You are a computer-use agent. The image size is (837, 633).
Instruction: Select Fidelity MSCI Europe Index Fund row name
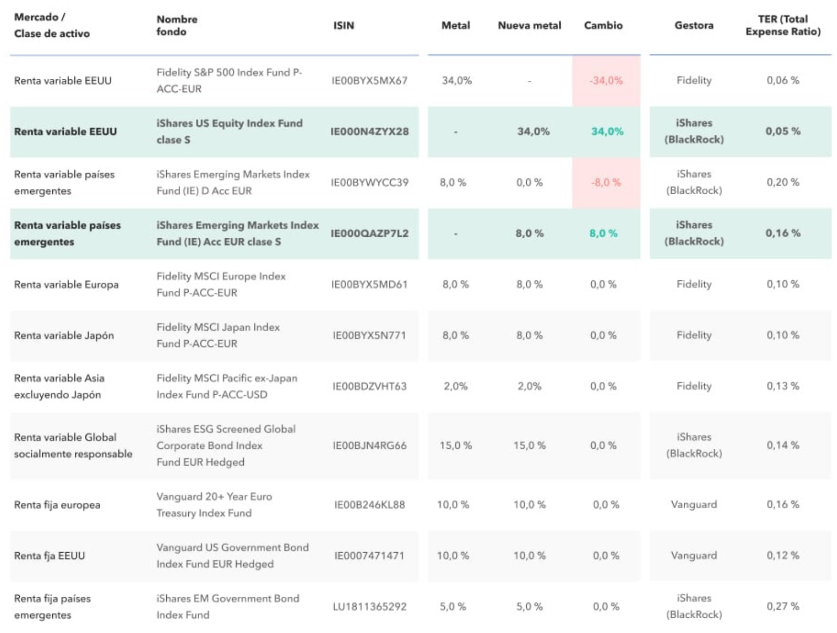tap(221, 284)
